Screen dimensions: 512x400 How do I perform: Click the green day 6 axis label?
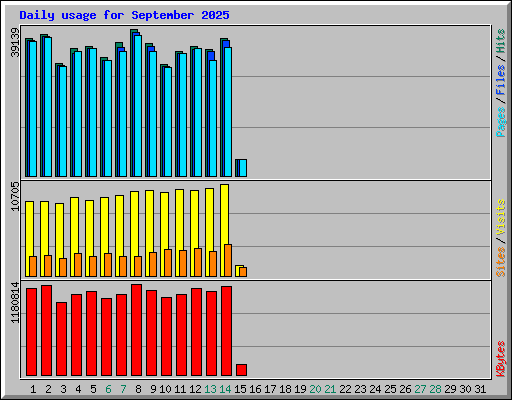(108, 389)
